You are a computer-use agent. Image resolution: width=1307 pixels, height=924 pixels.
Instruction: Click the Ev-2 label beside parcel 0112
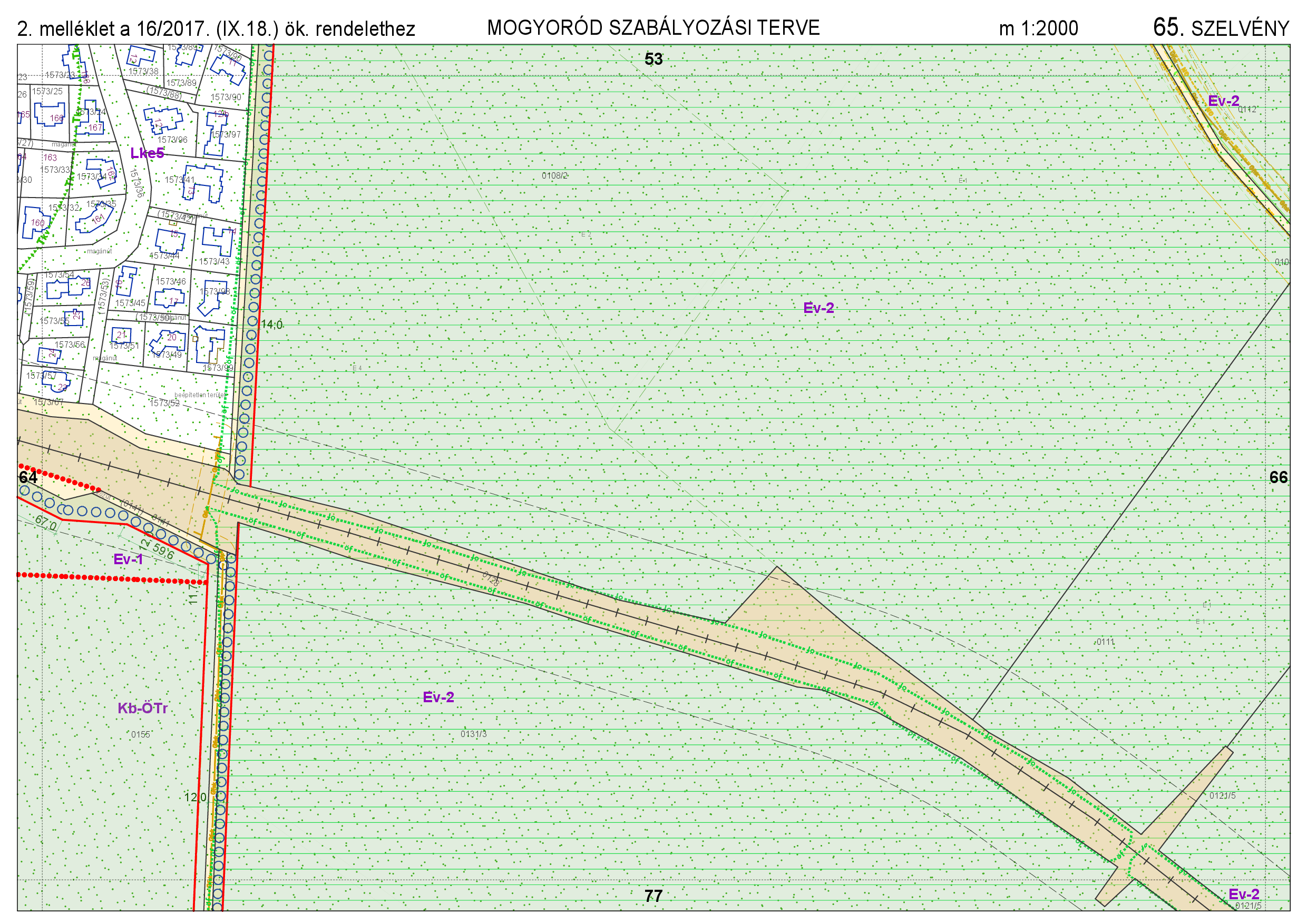click(x=1223, y=101)
